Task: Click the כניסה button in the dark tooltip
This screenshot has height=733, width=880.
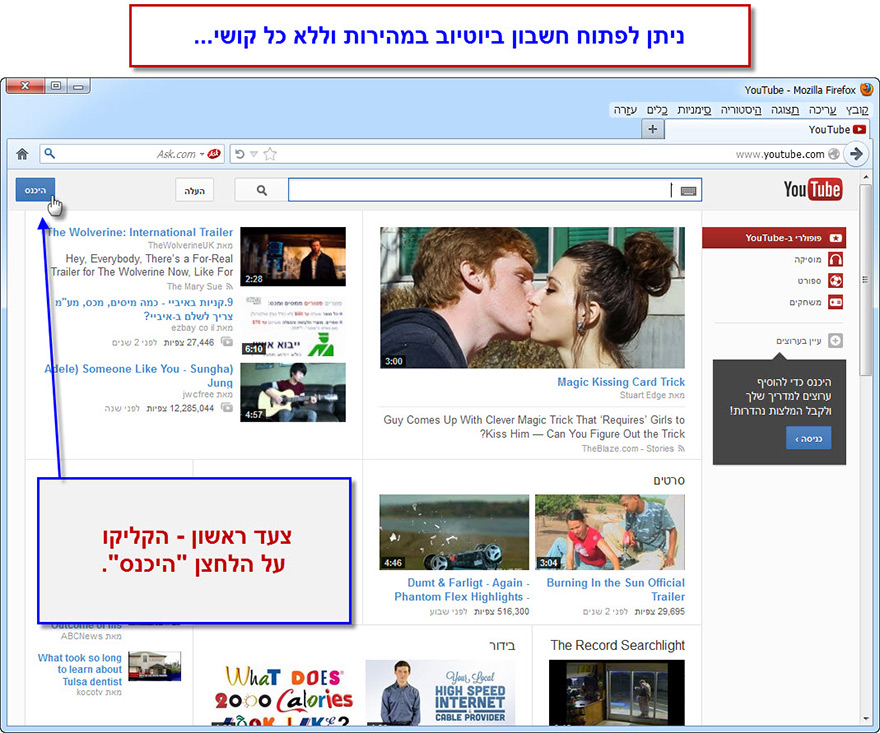Action: point(808,437)
